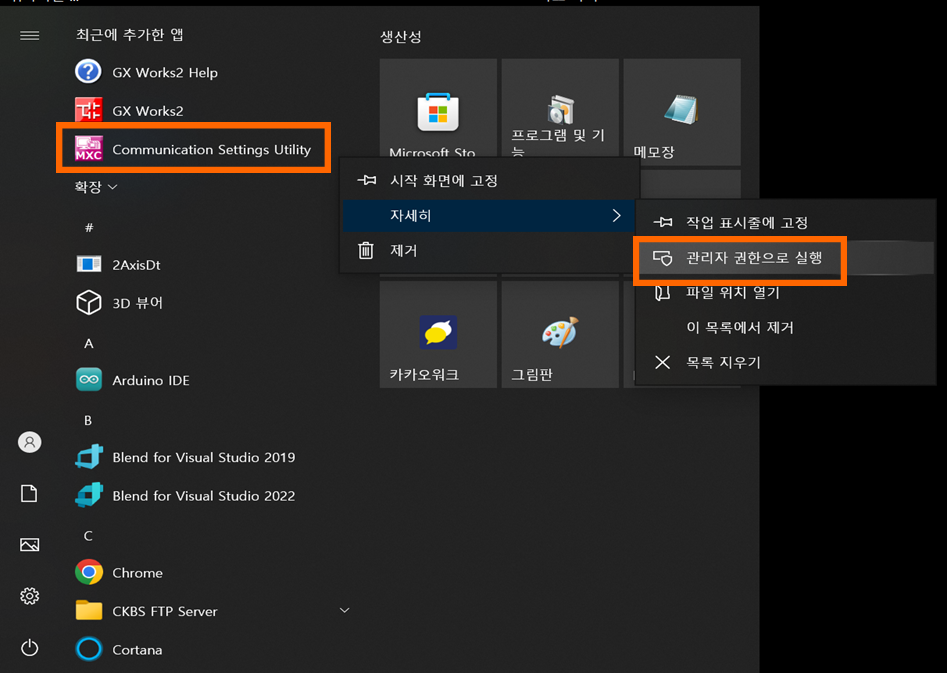
Task: Open Communication Settings Utility entry
Action: tap(193, 149)
